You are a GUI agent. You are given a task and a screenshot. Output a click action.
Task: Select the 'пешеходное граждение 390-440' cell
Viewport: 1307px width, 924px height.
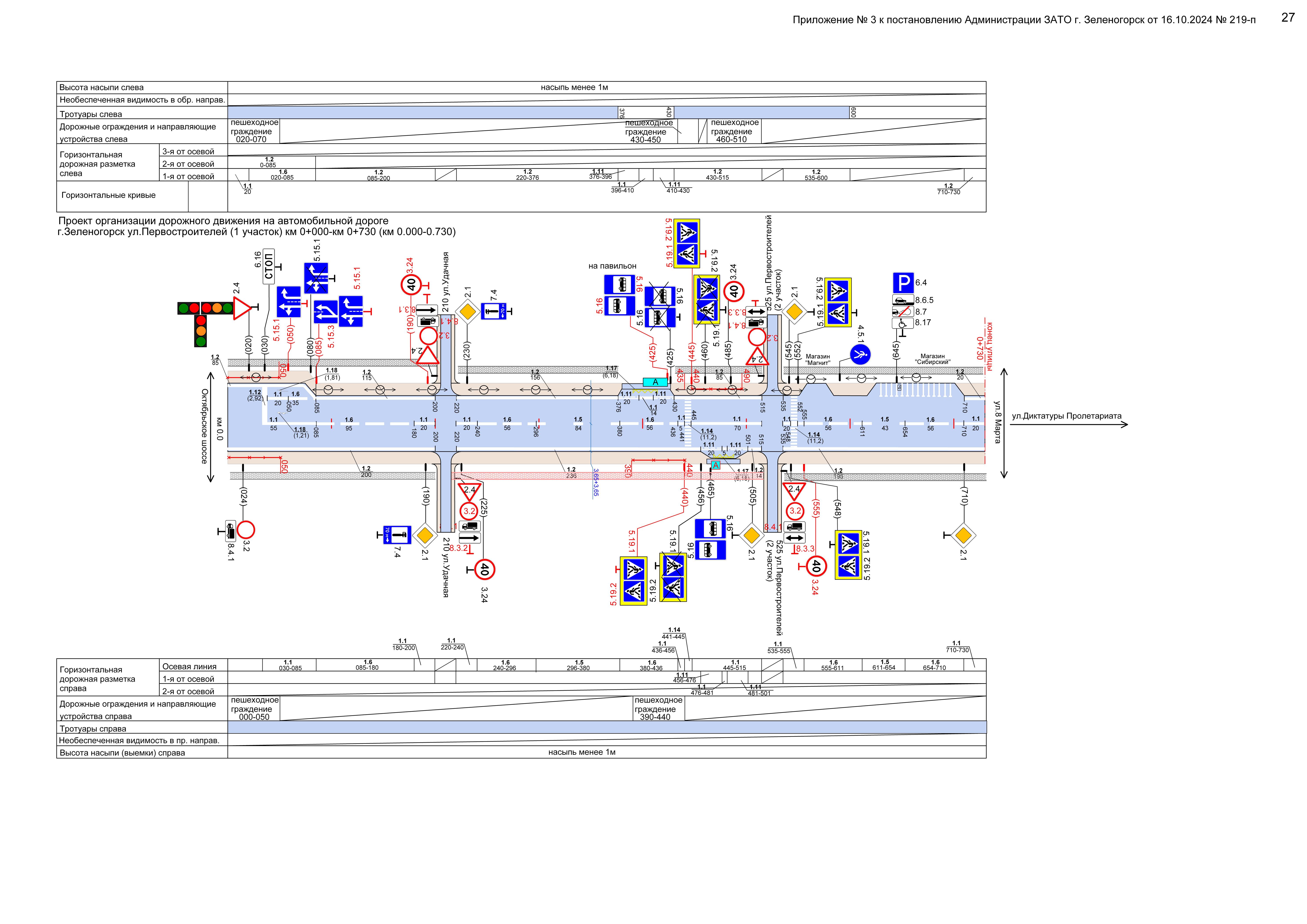659,708
